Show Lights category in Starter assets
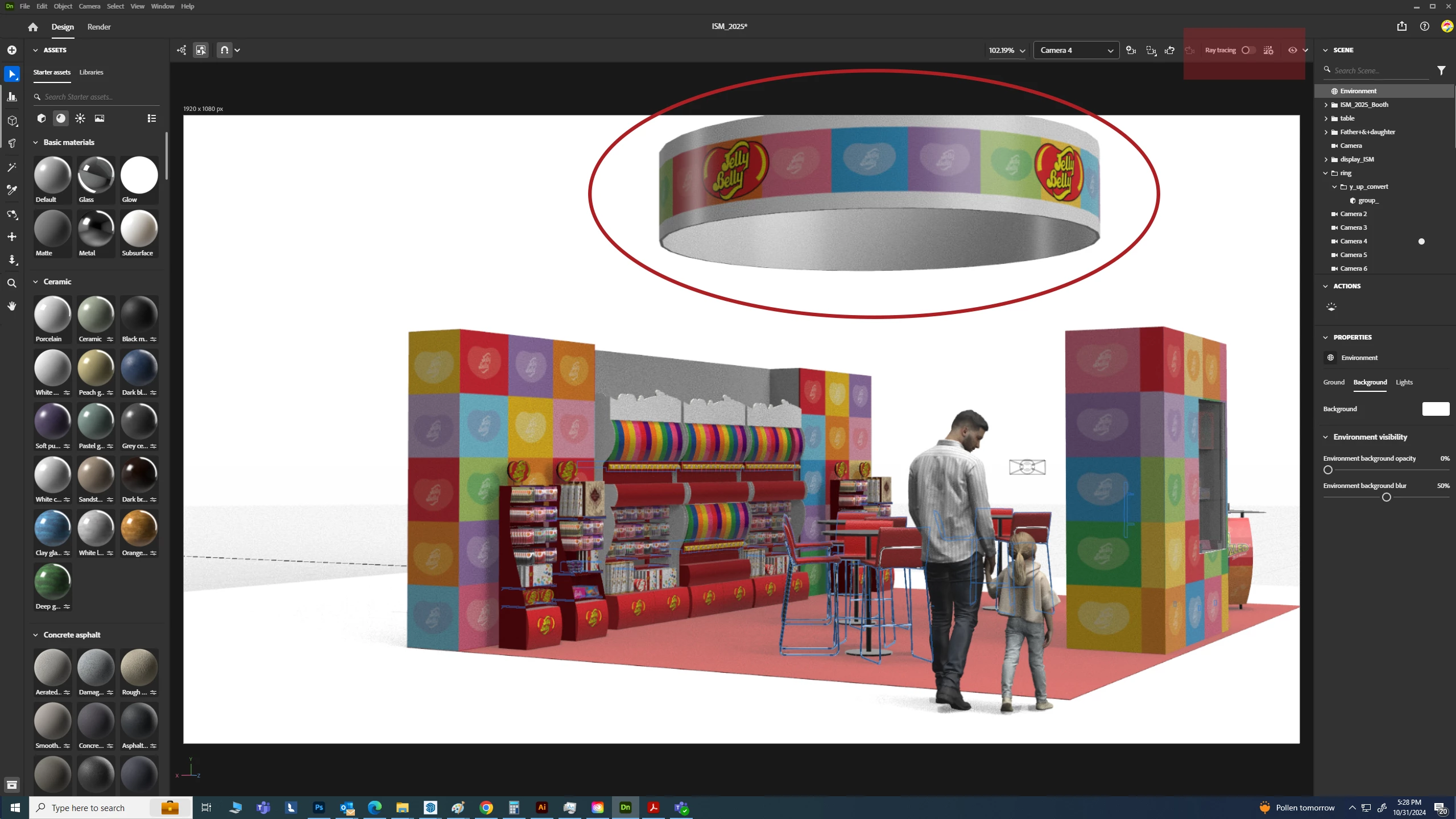 coord(80,118)
